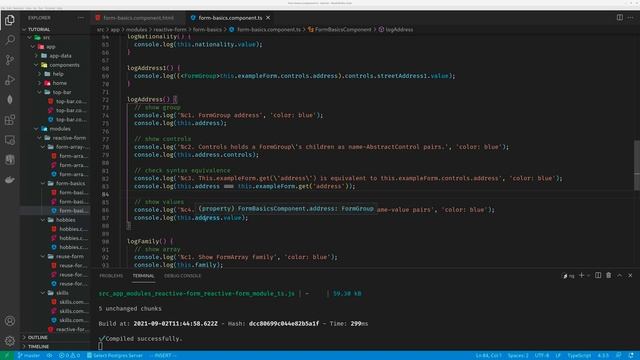Split the terminal panel
Image resolution: width=640 pixels, height=360 pixels.
pyautogui.click(x=598, y=276)
